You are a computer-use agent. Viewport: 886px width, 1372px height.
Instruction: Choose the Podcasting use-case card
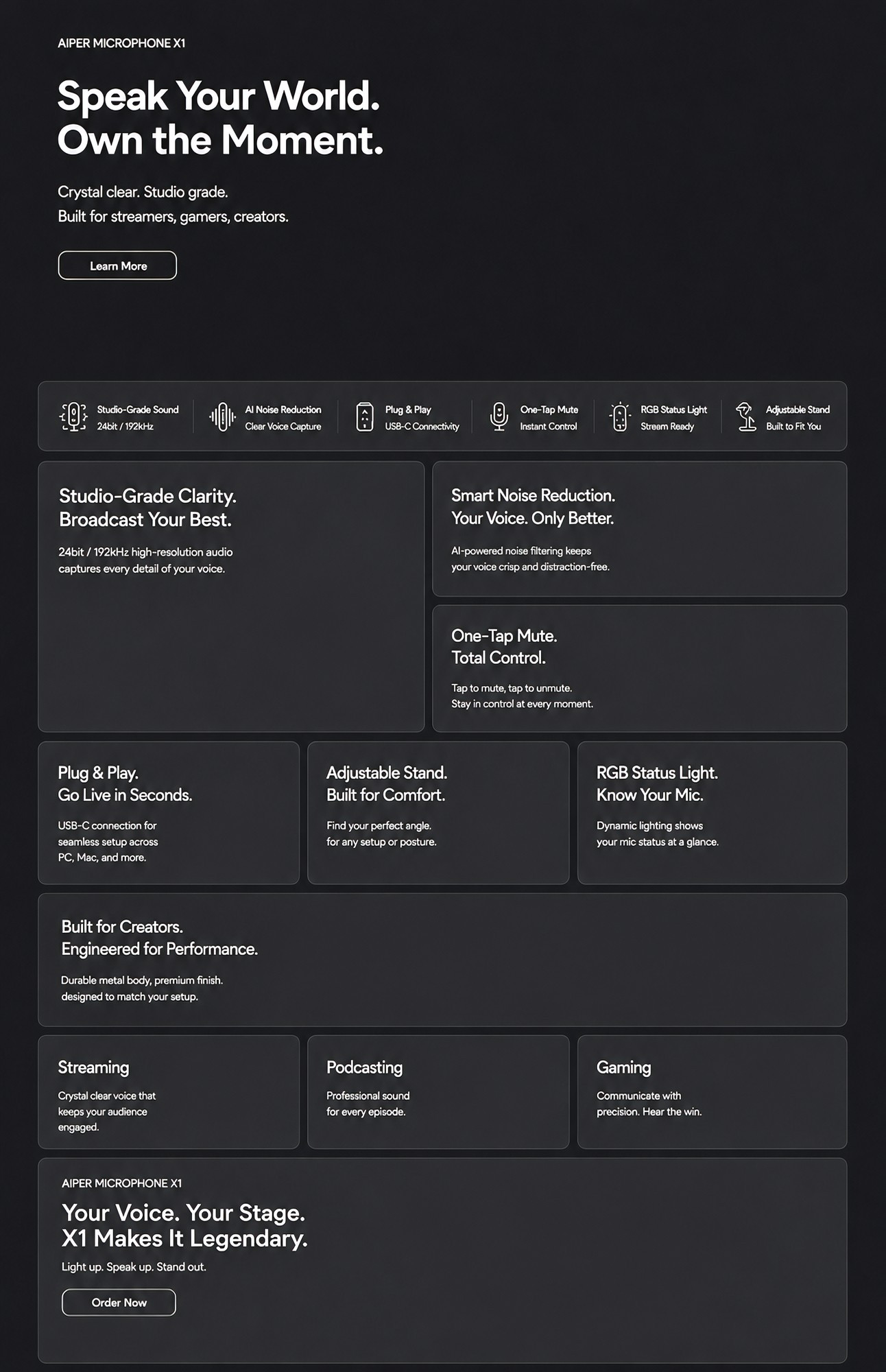(438, 1092)
